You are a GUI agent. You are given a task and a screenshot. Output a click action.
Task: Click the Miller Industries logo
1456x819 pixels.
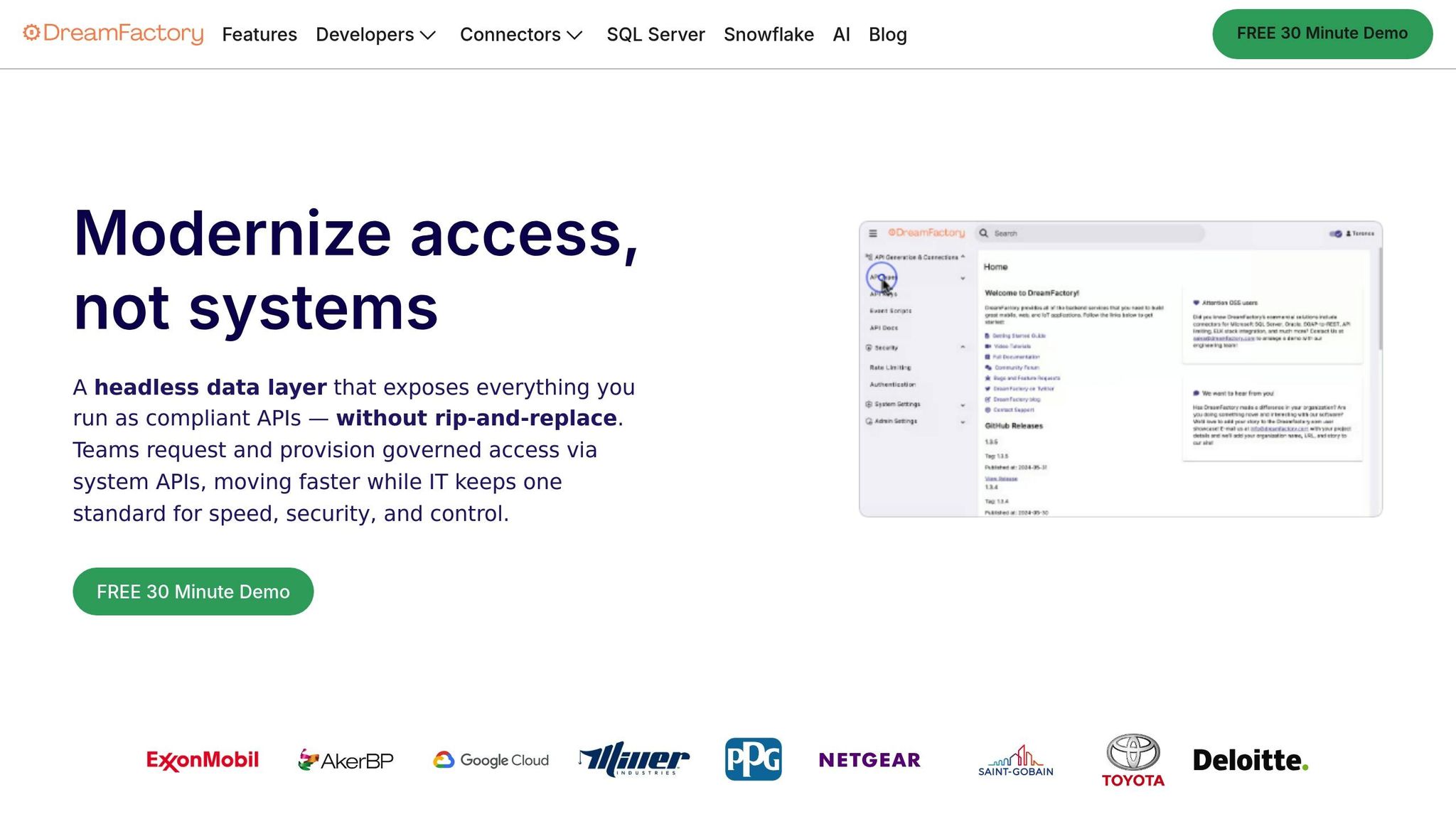point(633,759)
